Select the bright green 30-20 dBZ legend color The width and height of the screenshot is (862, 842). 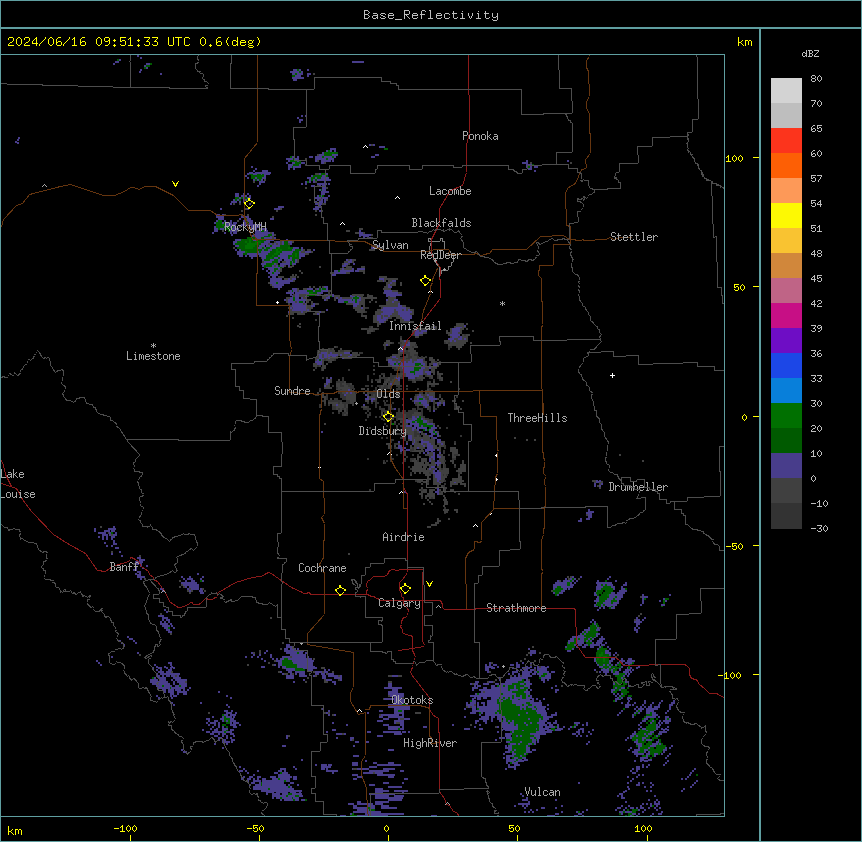pyautogui.click(x=786, y=416)
